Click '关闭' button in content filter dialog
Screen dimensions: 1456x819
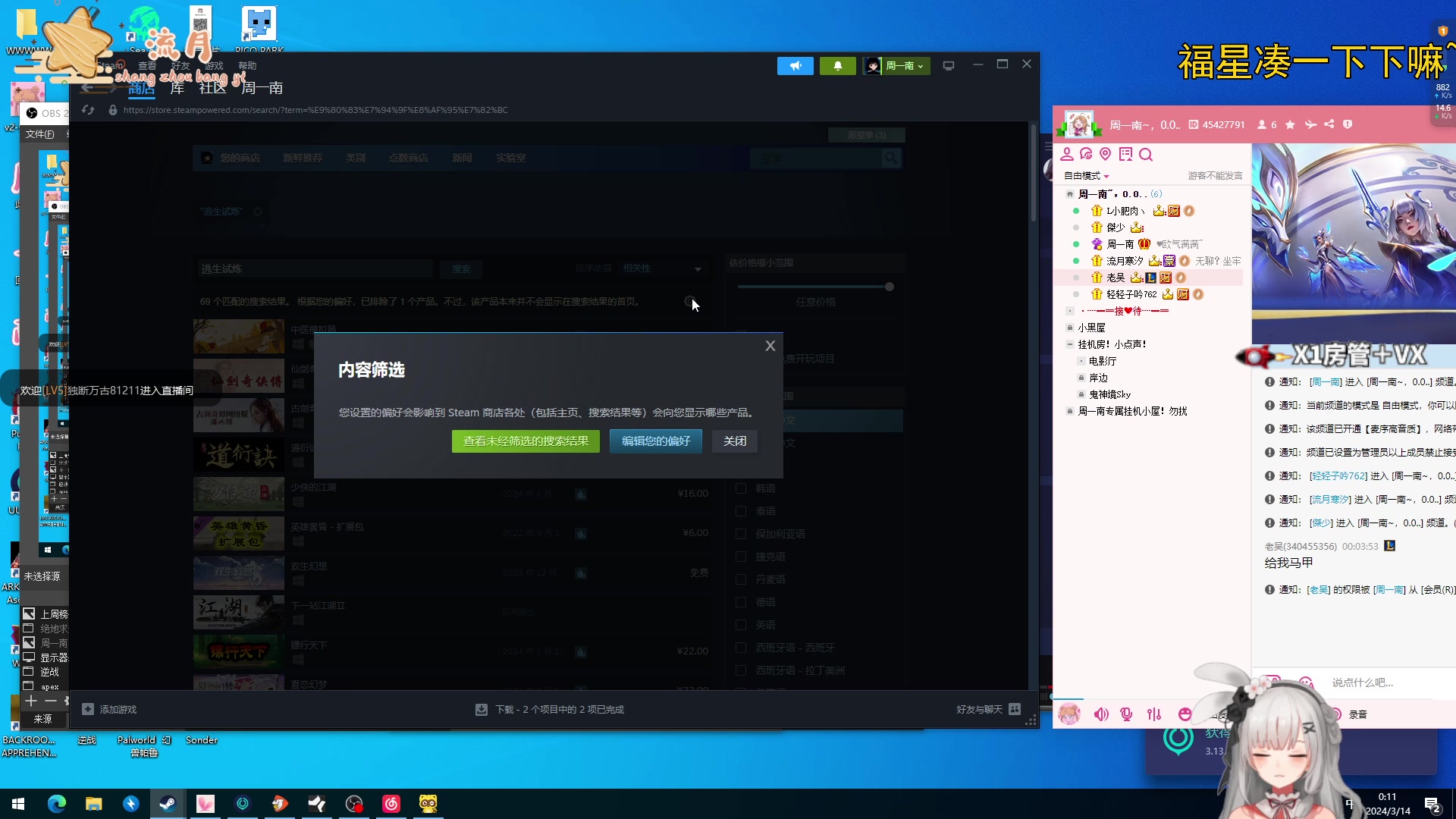click(735, 441)
